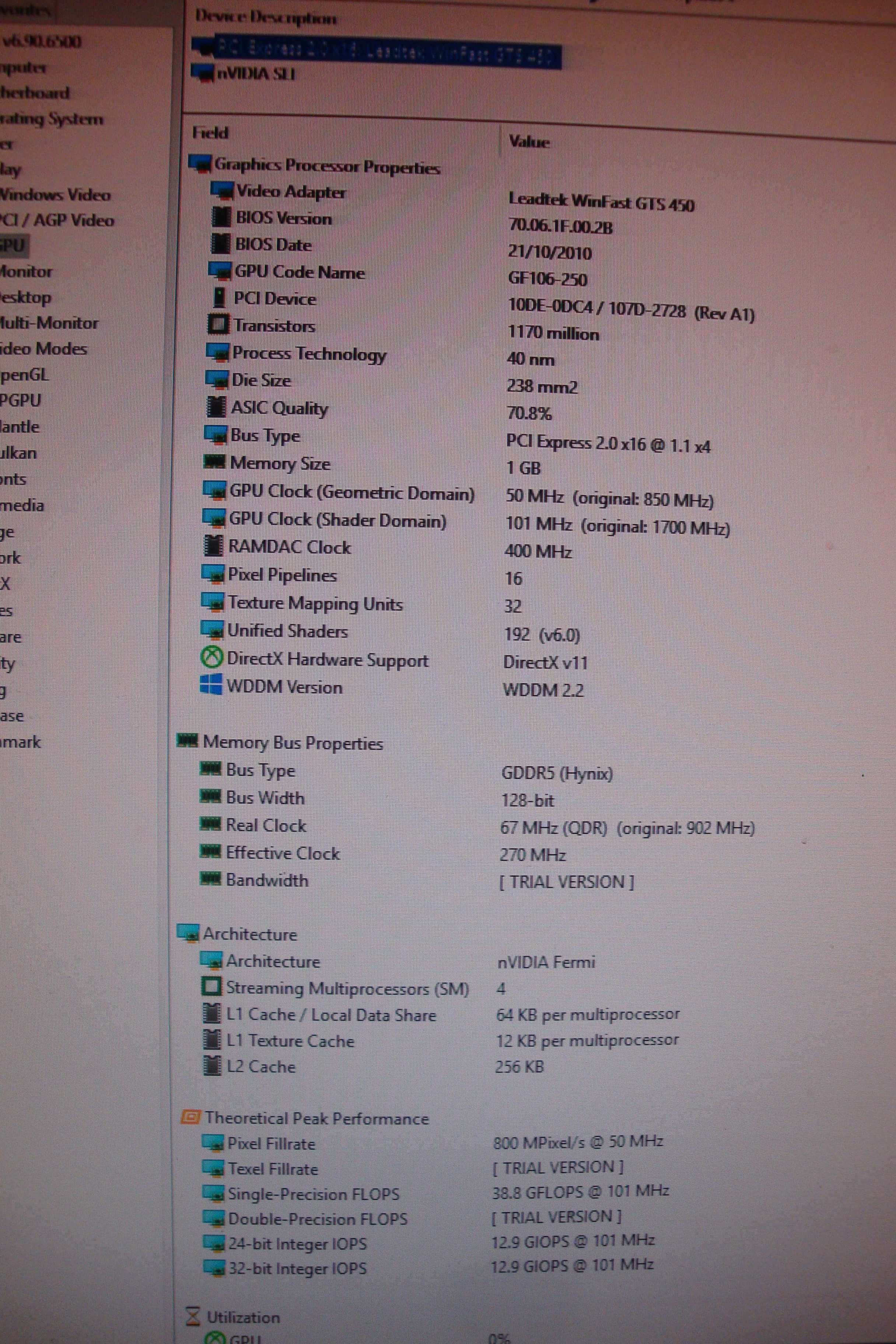Open the Fonts sidebar item
The width and height of the screenshot is (896, 1344).
(13, 479)
